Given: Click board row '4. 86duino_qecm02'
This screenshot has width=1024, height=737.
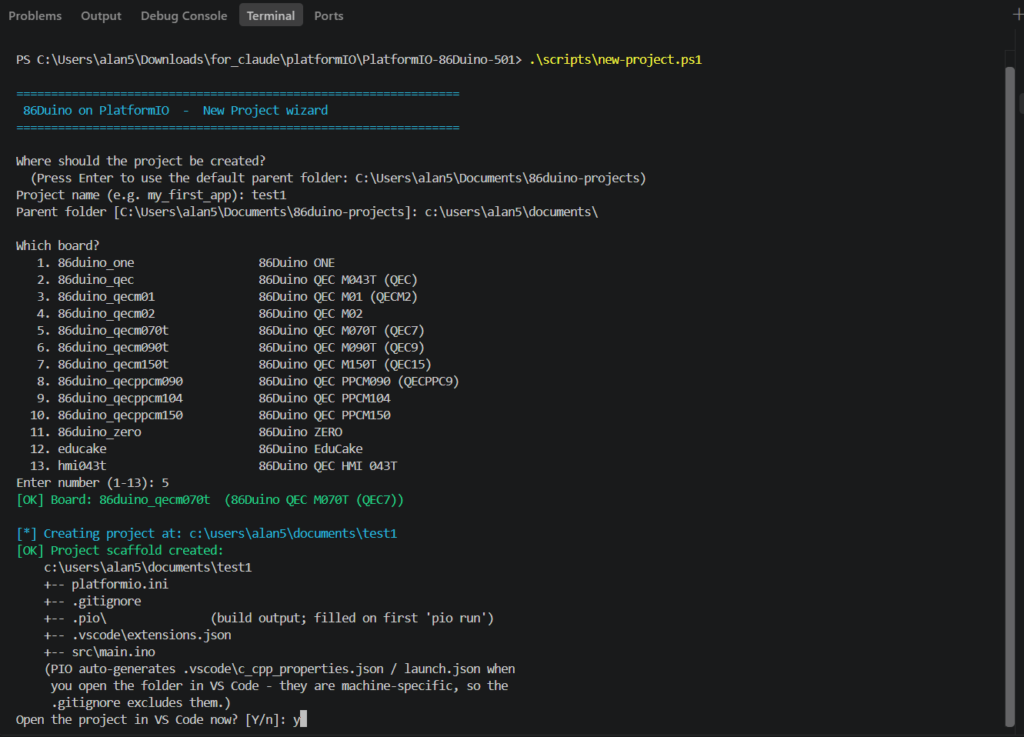Looking at the screenshot, I should tap(199, 314).
